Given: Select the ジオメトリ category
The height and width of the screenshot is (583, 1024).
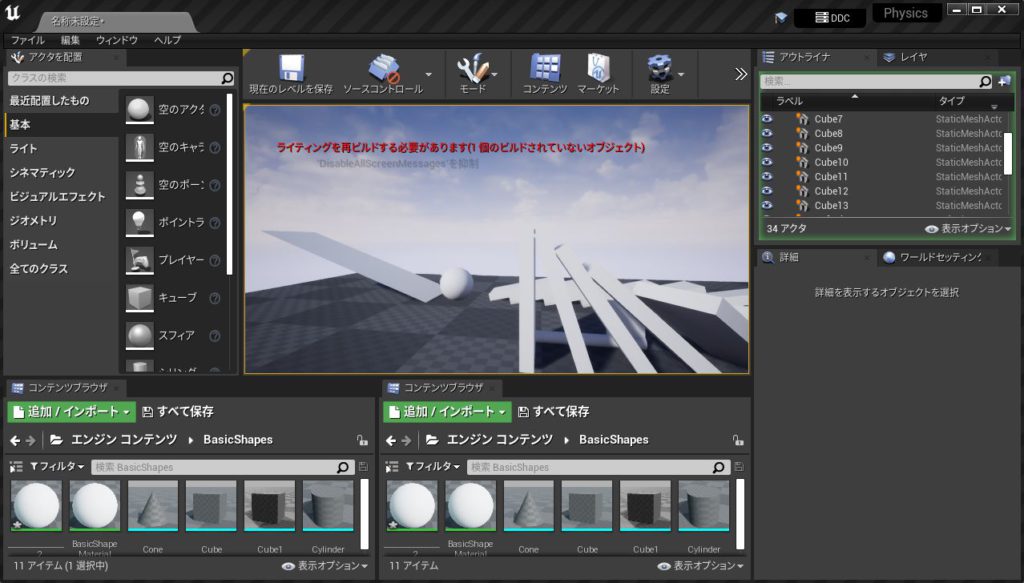Looking at the screenshot, I should 33,221.
